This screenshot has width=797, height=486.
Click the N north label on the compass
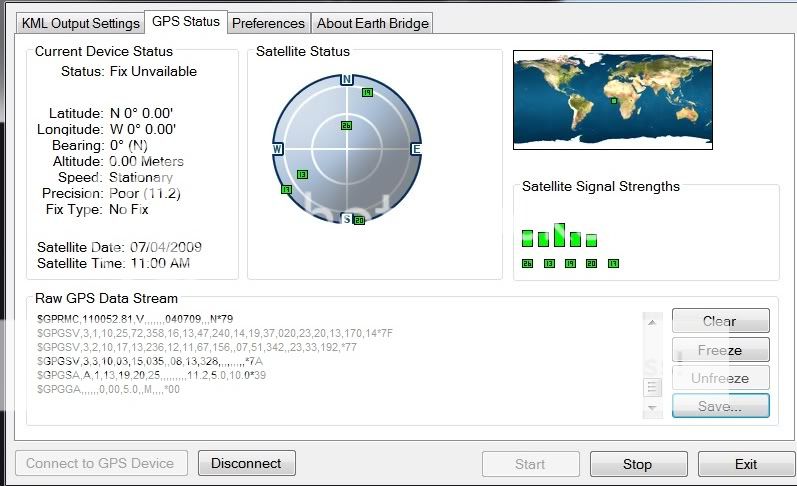(347, 79)
